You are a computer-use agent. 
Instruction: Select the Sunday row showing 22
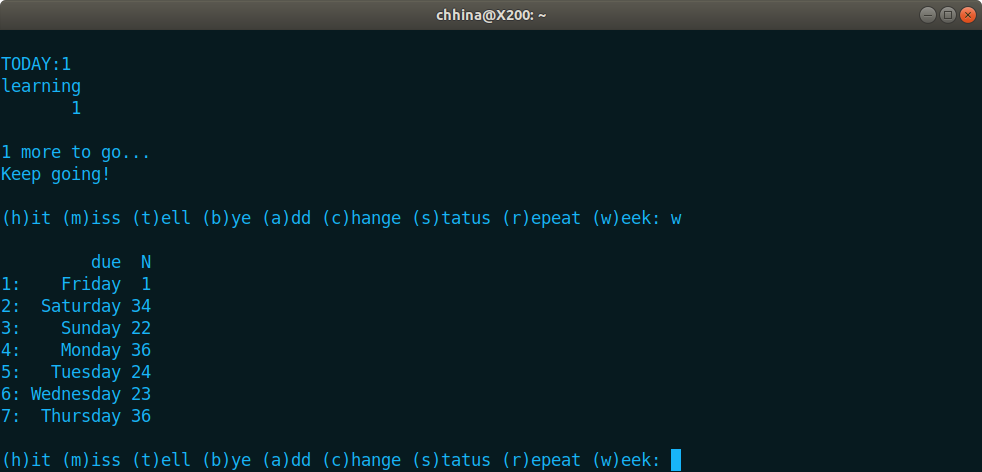76,328
